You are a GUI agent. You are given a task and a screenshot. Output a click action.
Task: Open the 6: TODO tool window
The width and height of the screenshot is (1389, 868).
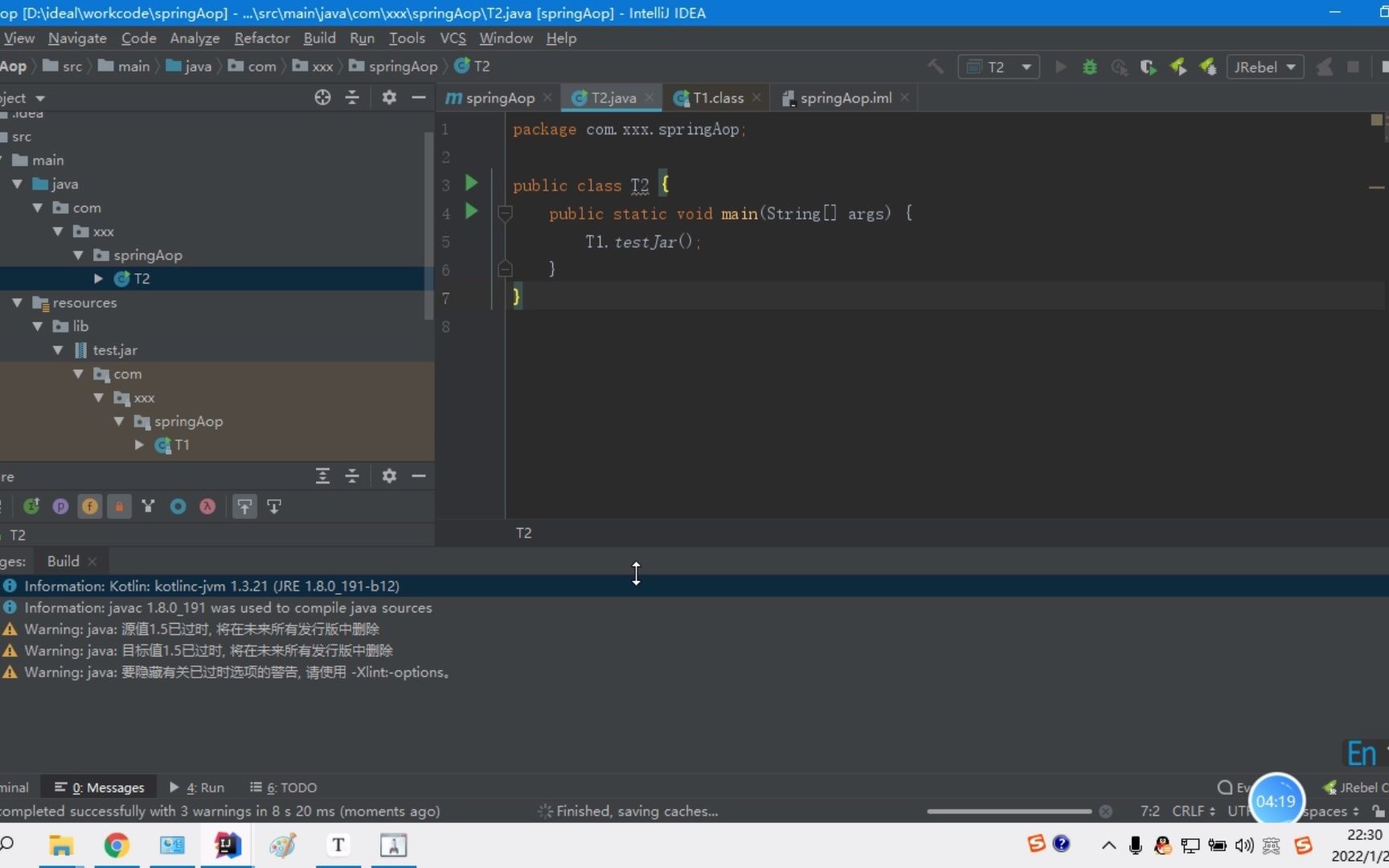[x=283, y=788]
